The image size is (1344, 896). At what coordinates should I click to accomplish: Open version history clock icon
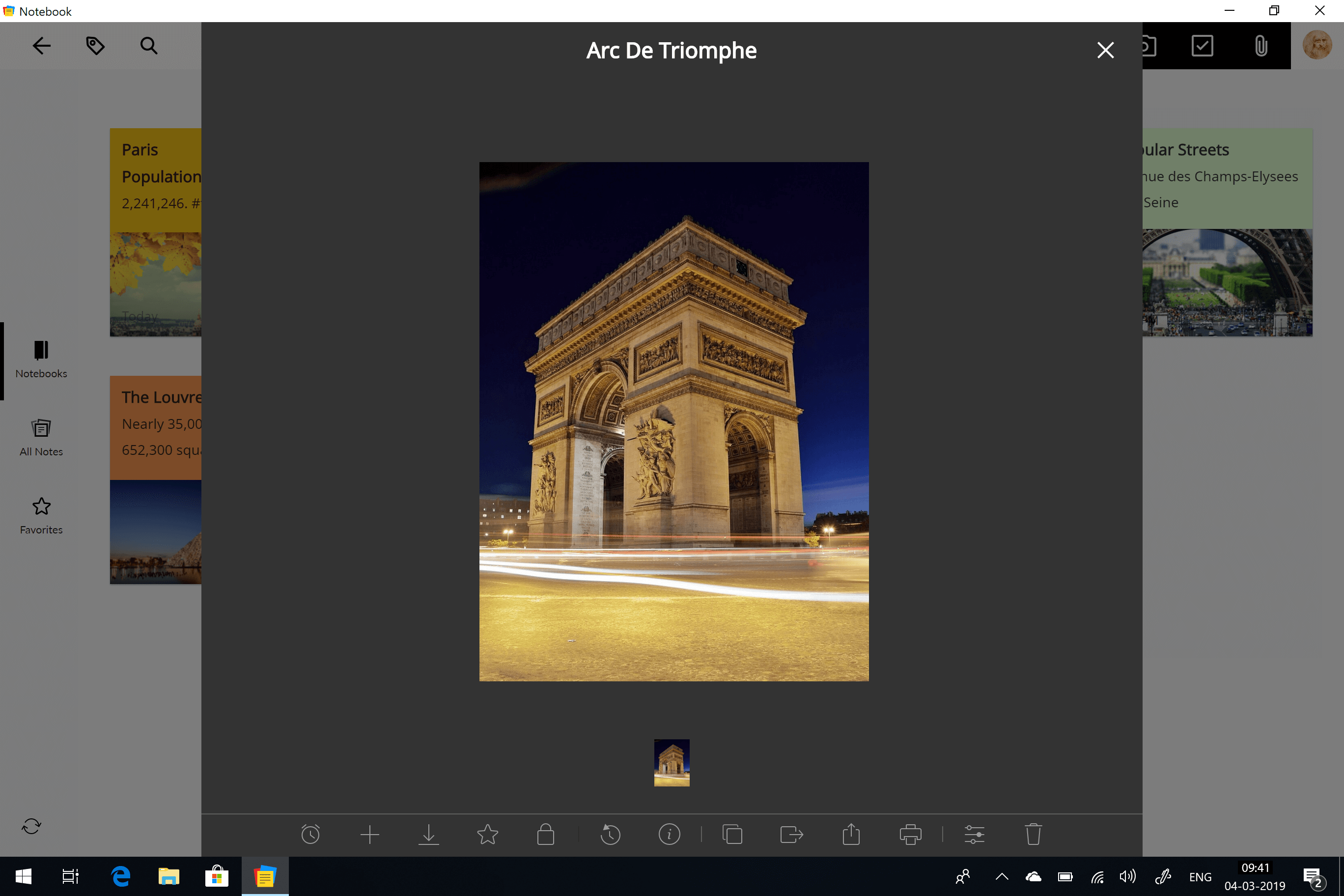pos(610,834)
